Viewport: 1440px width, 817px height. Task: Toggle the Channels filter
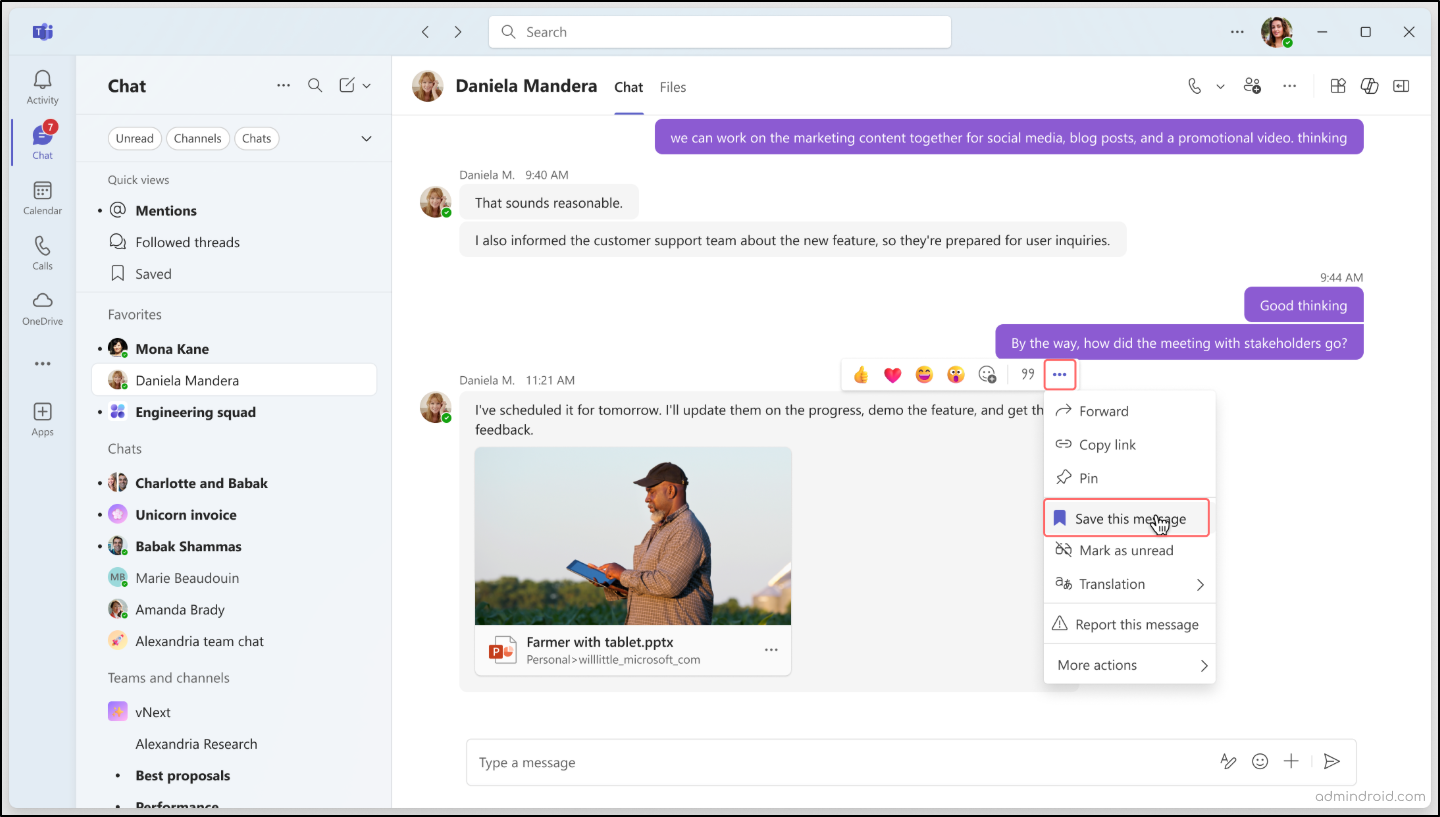click(x=197, y=138)
